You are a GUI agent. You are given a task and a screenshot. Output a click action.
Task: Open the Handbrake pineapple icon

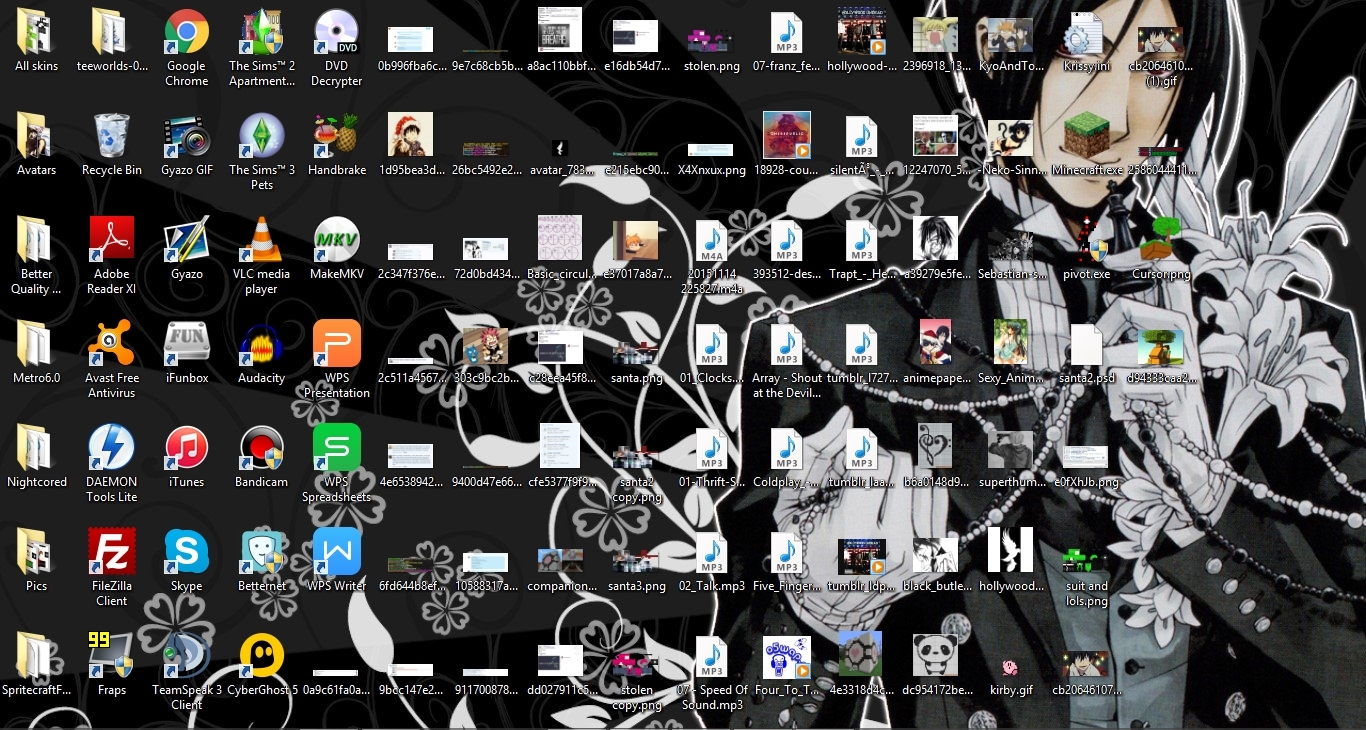[337, 137]
